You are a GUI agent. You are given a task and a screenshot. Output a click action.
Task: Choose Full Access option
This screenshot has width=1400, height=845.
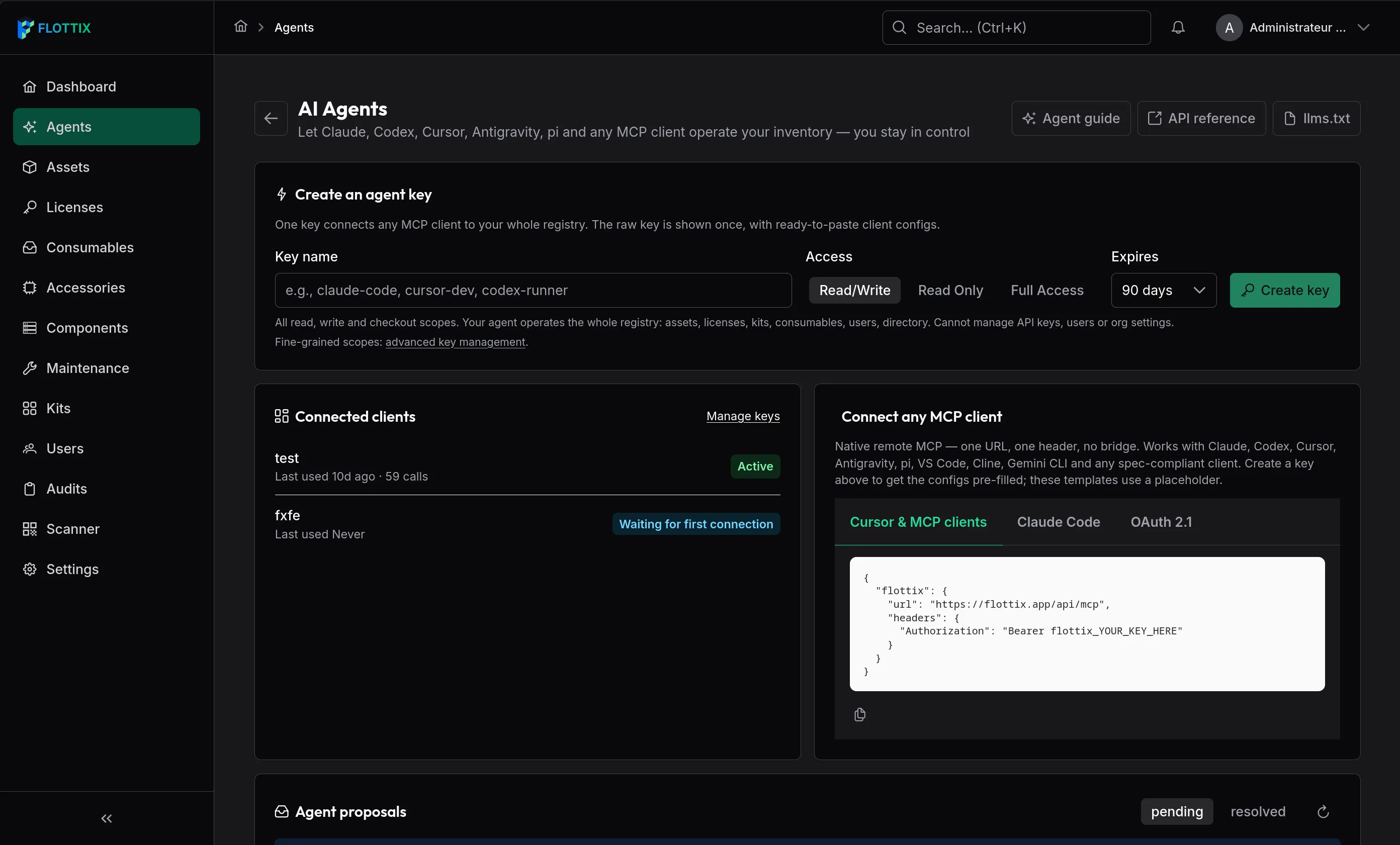(x=1046, y=290)
